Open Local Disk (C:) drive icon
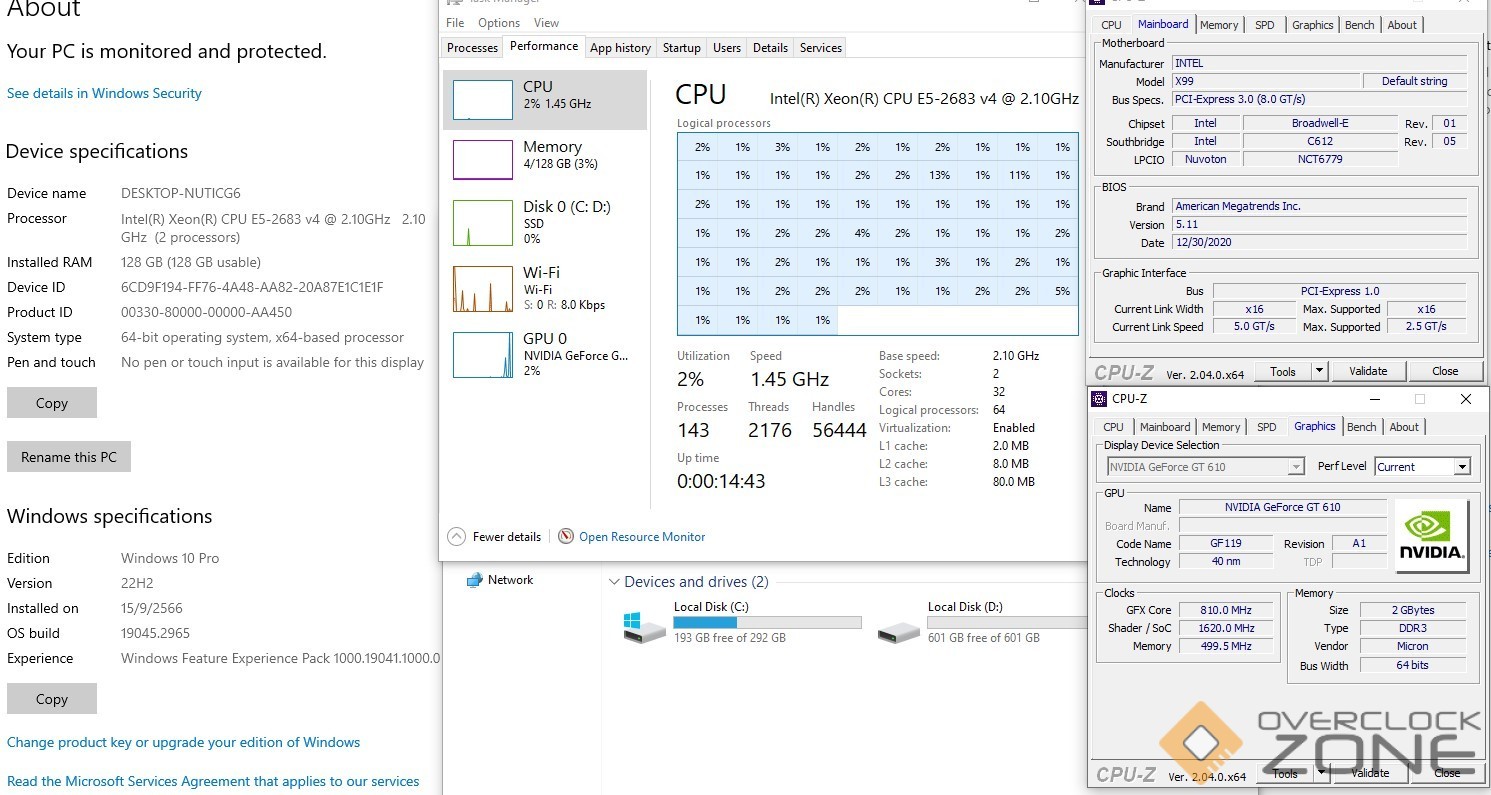This screenshot has width=1491, height=795. point(644,627)
